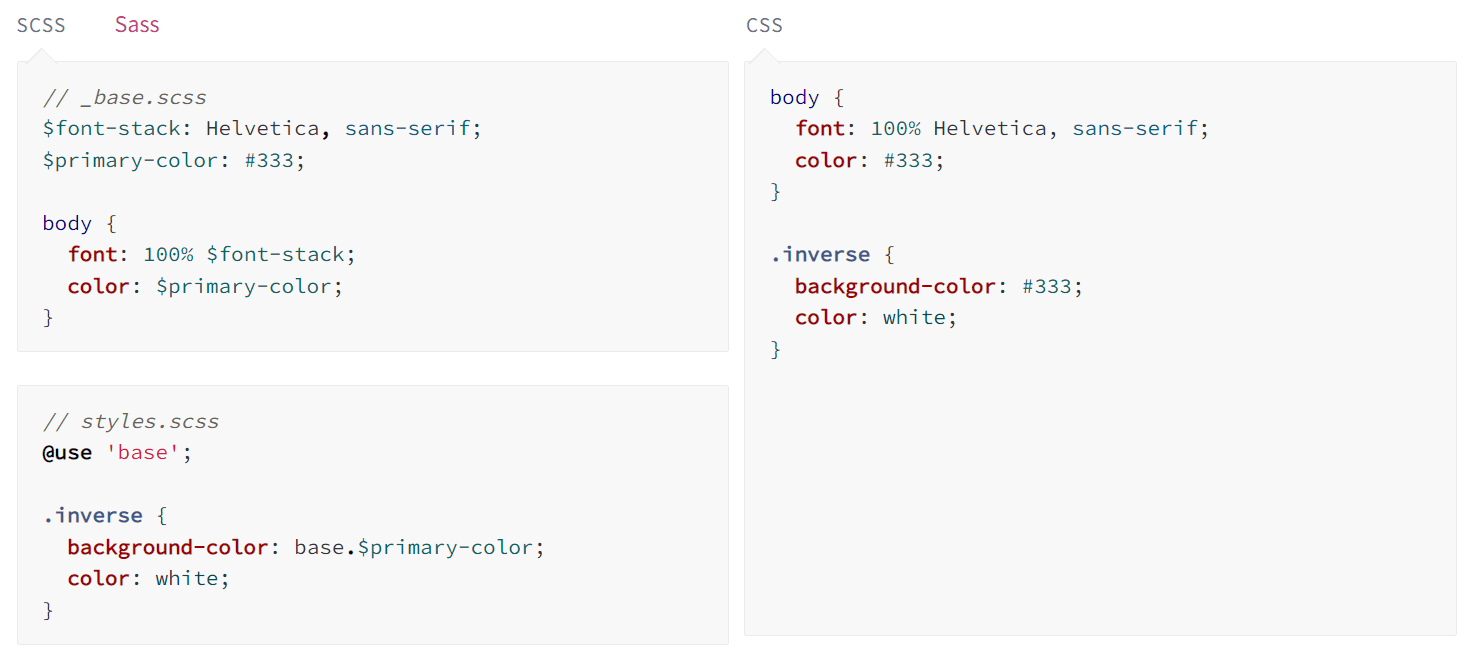
Task: Click 'font: 100% Helvetica, sans-serif;' in CSS
Action: click(1002, 129)
